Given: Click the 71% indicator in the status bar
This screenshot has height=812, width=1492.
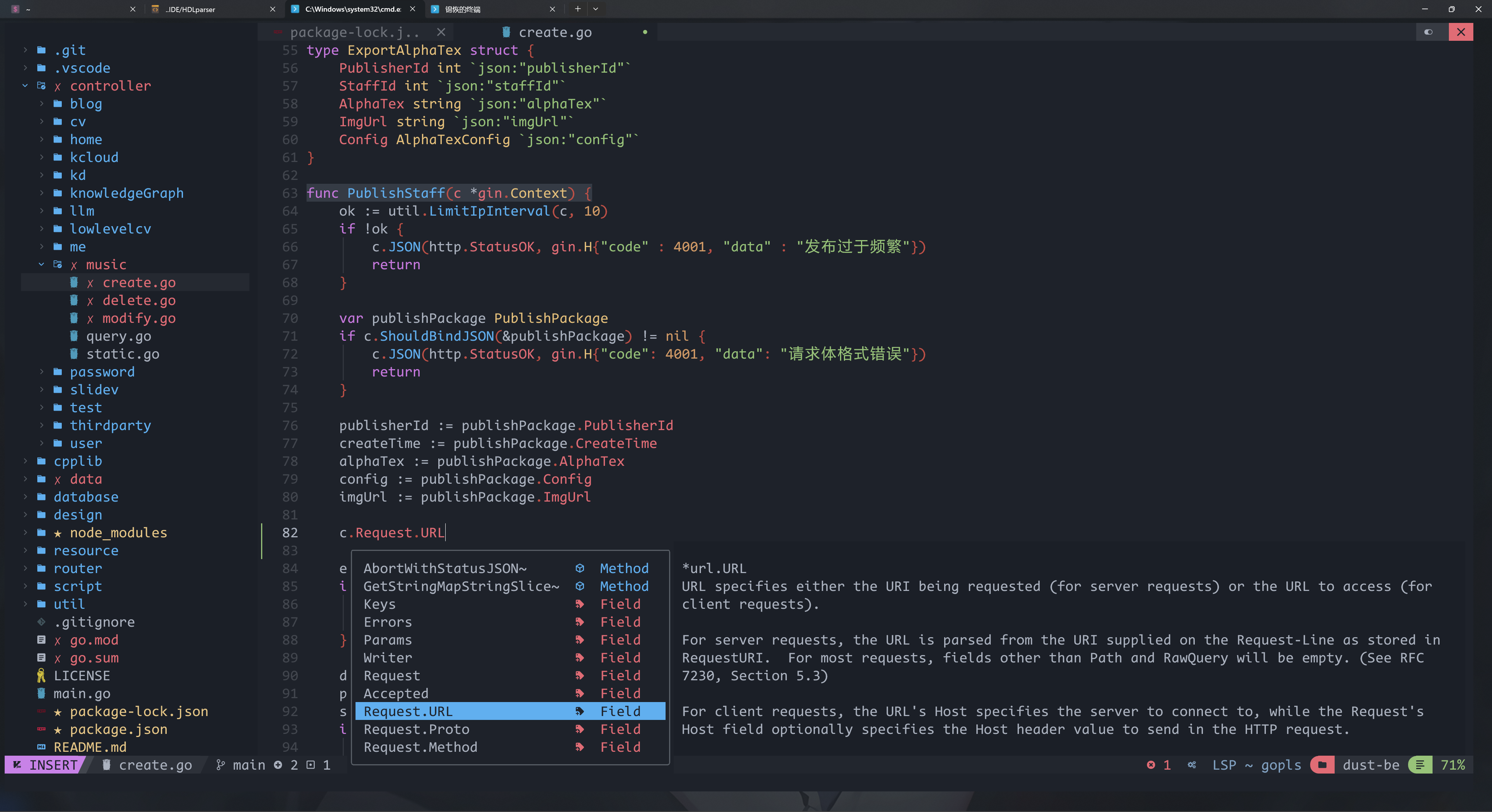Looking at the screenshot, I should pyautogui.click(x=1454, y=765).
